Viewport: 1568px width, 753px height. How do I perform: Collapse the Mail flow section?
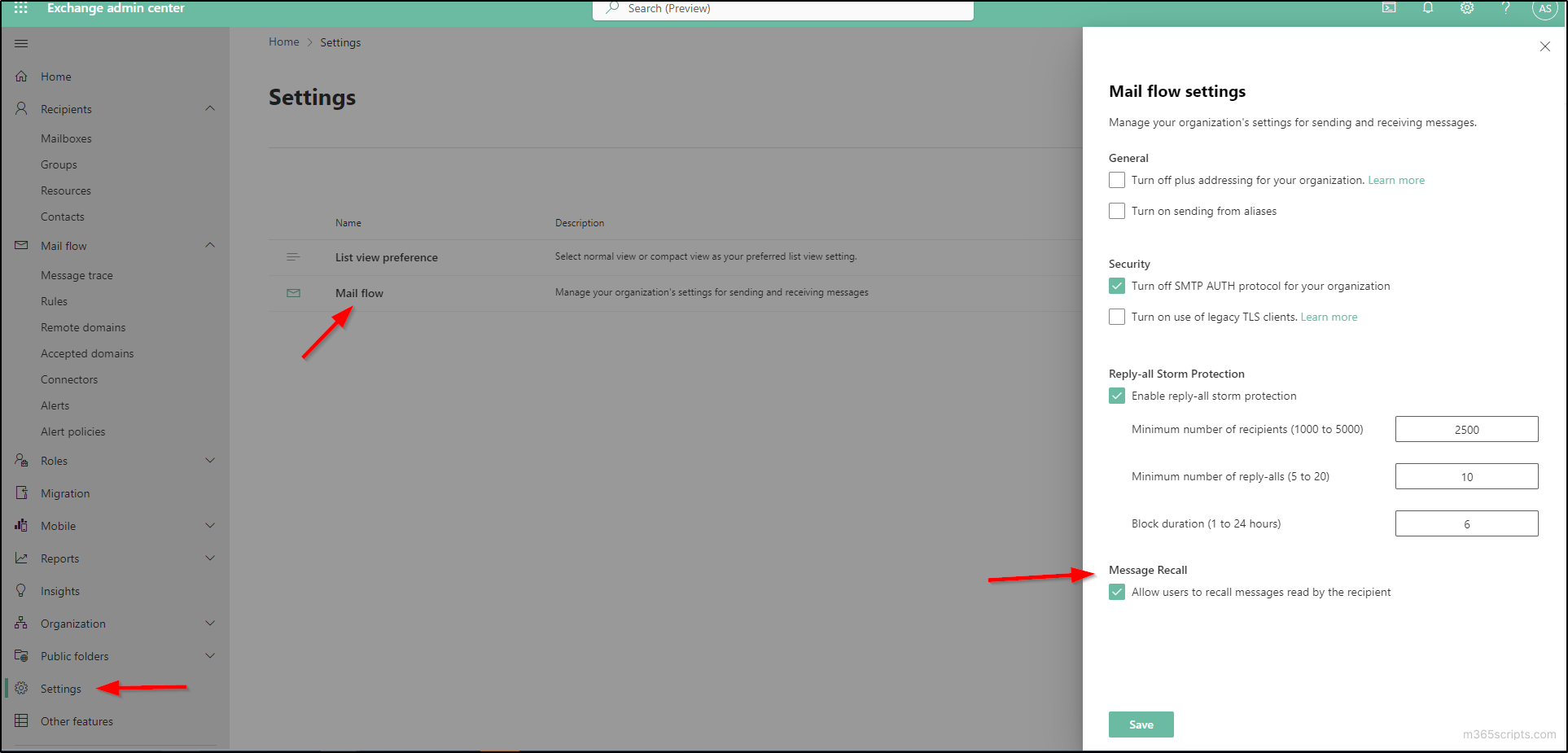point(210,245)
